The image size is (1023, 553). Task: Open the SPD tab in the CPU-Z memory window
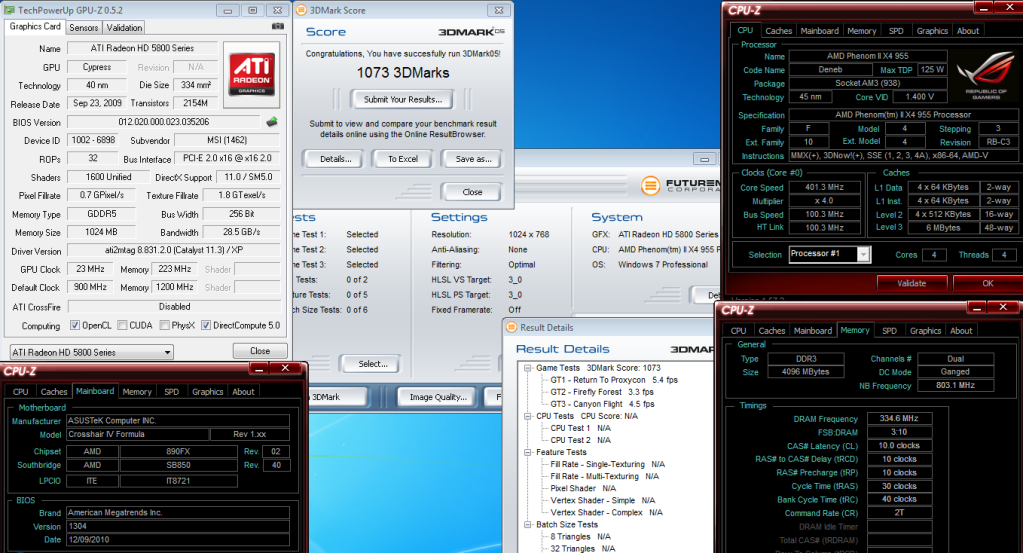point(888,330)
